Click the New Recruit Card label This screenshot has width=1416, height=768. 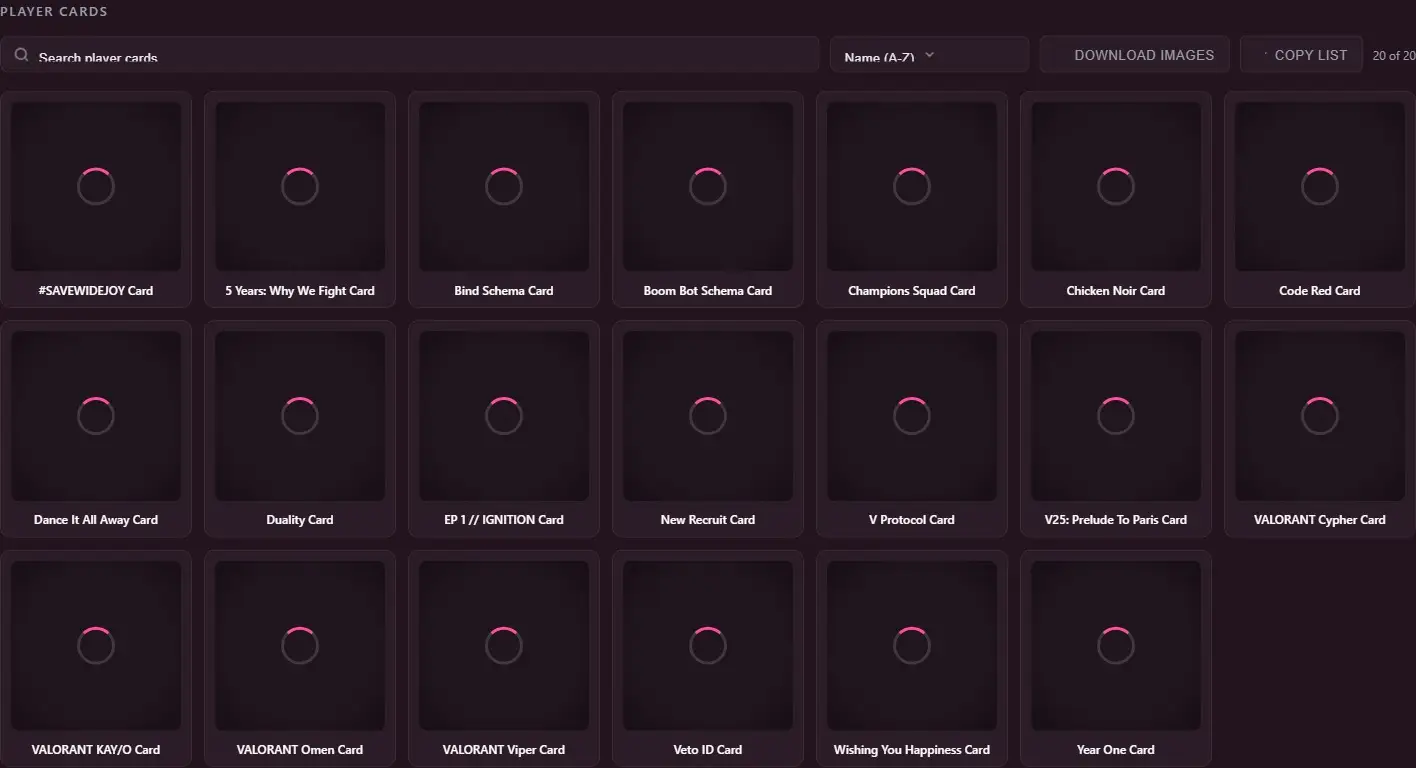(x=708, y=520)
